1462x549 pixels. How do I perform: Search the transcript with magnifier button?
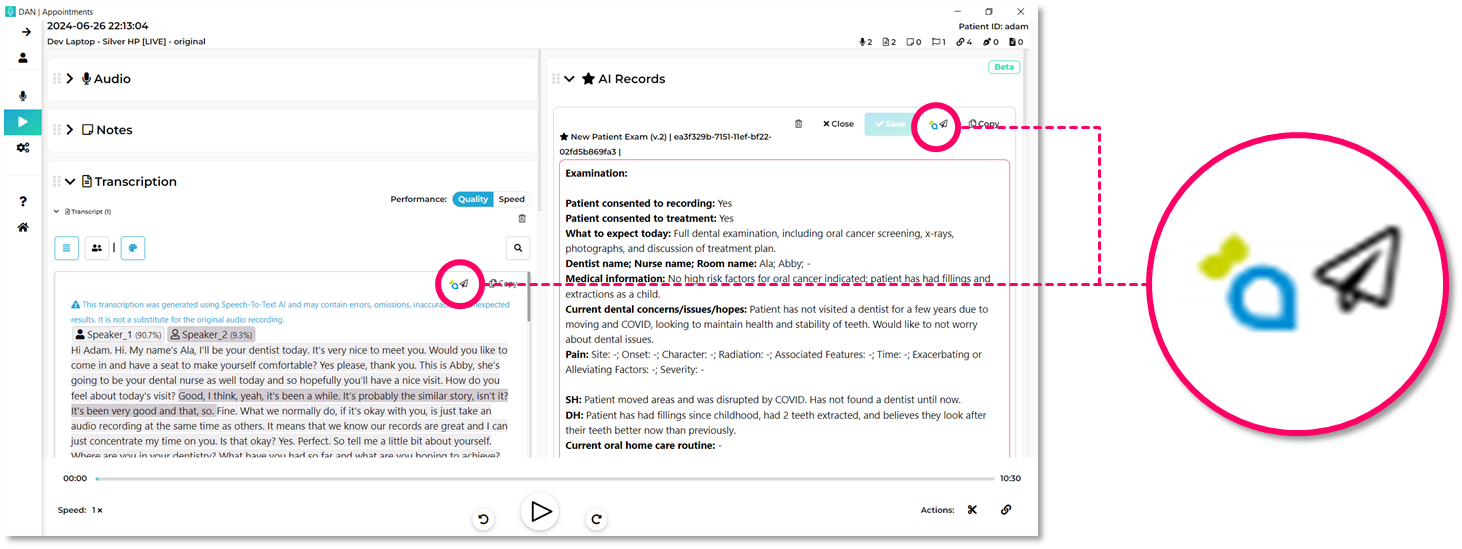coord(517,247)
